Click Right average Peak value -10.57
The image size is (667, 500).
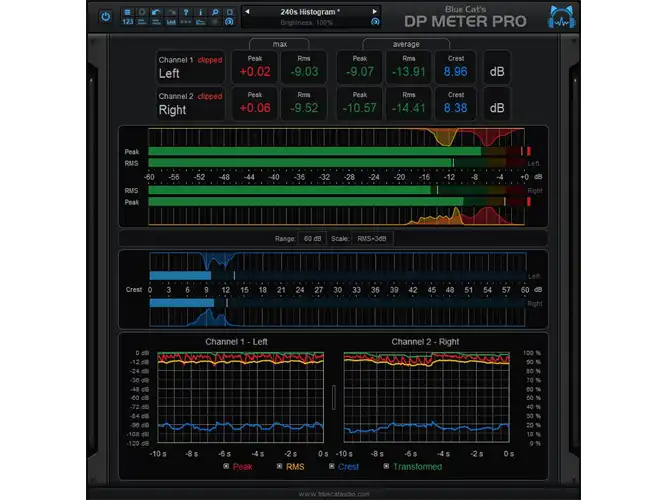click(359, 108)
